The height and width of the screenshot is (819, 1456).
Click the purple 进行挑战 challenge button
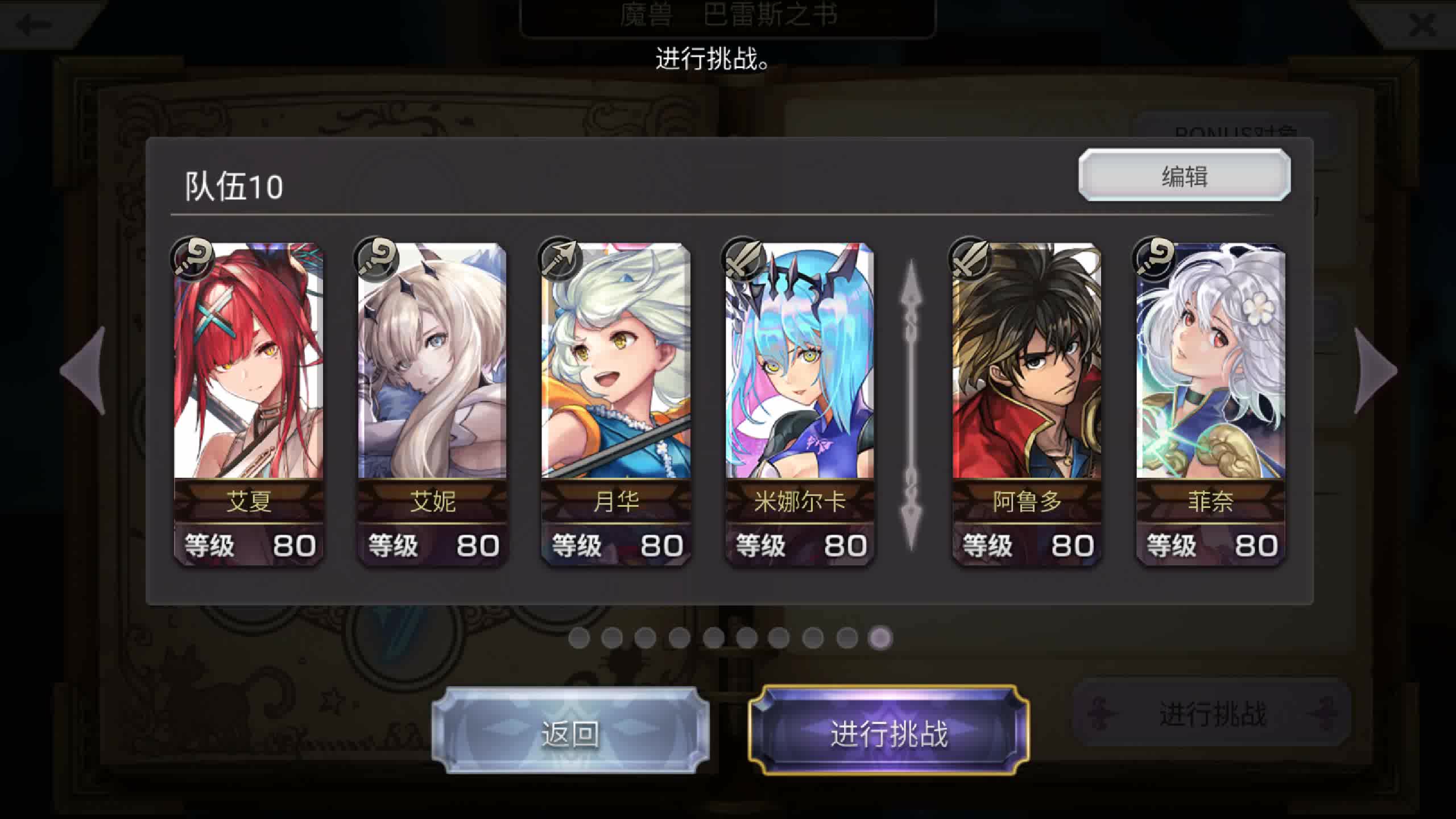click(x=889, y=731)
